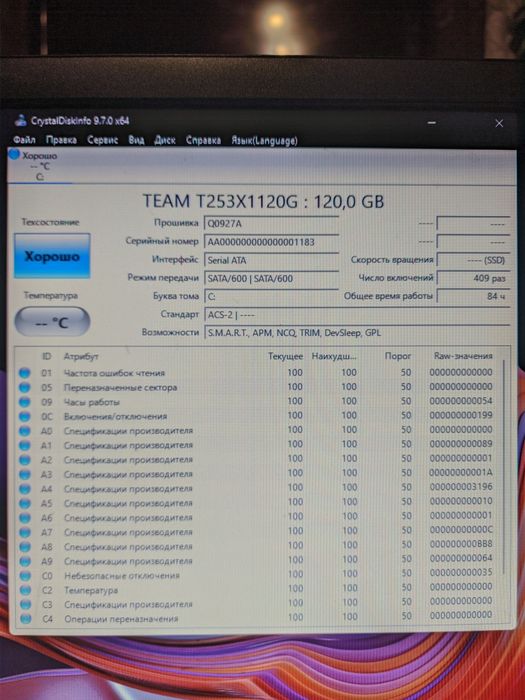
Task: Click the ID column header
Action: coord(46,356)
